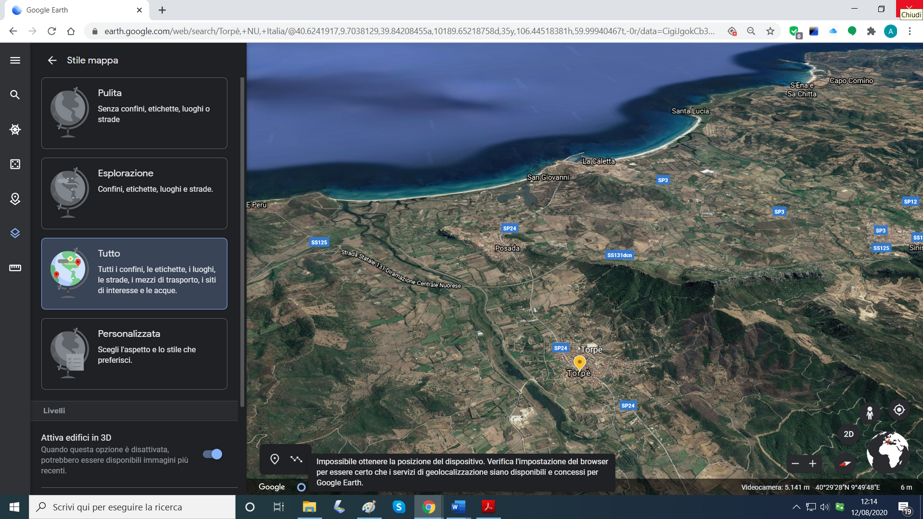Open File Explorer from the taskbar

[x=309, y=507]
